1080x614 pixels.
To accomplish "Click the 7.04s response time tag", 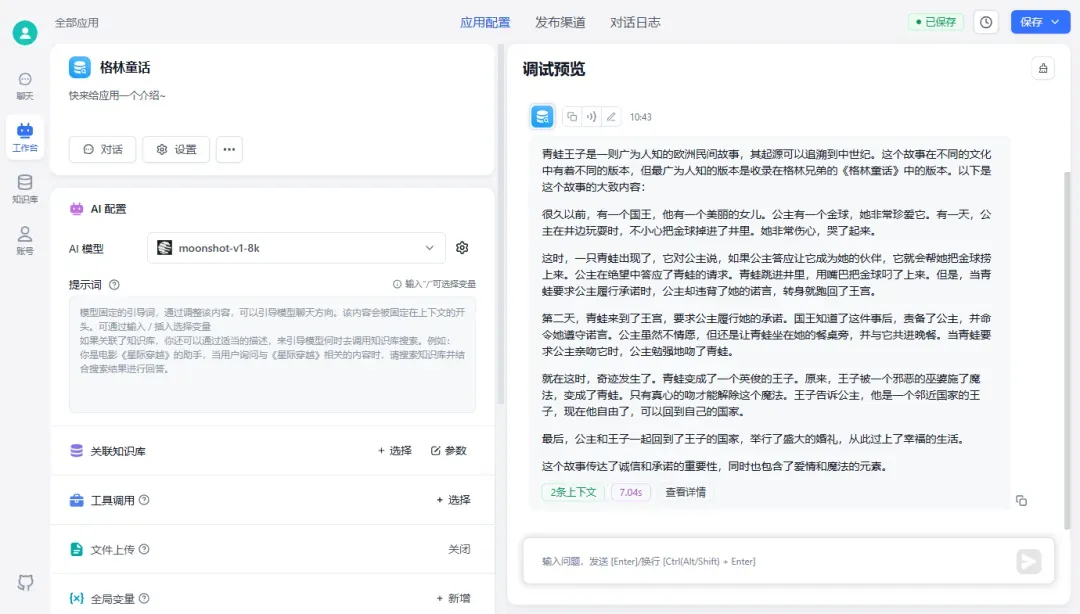I will 630,492.
